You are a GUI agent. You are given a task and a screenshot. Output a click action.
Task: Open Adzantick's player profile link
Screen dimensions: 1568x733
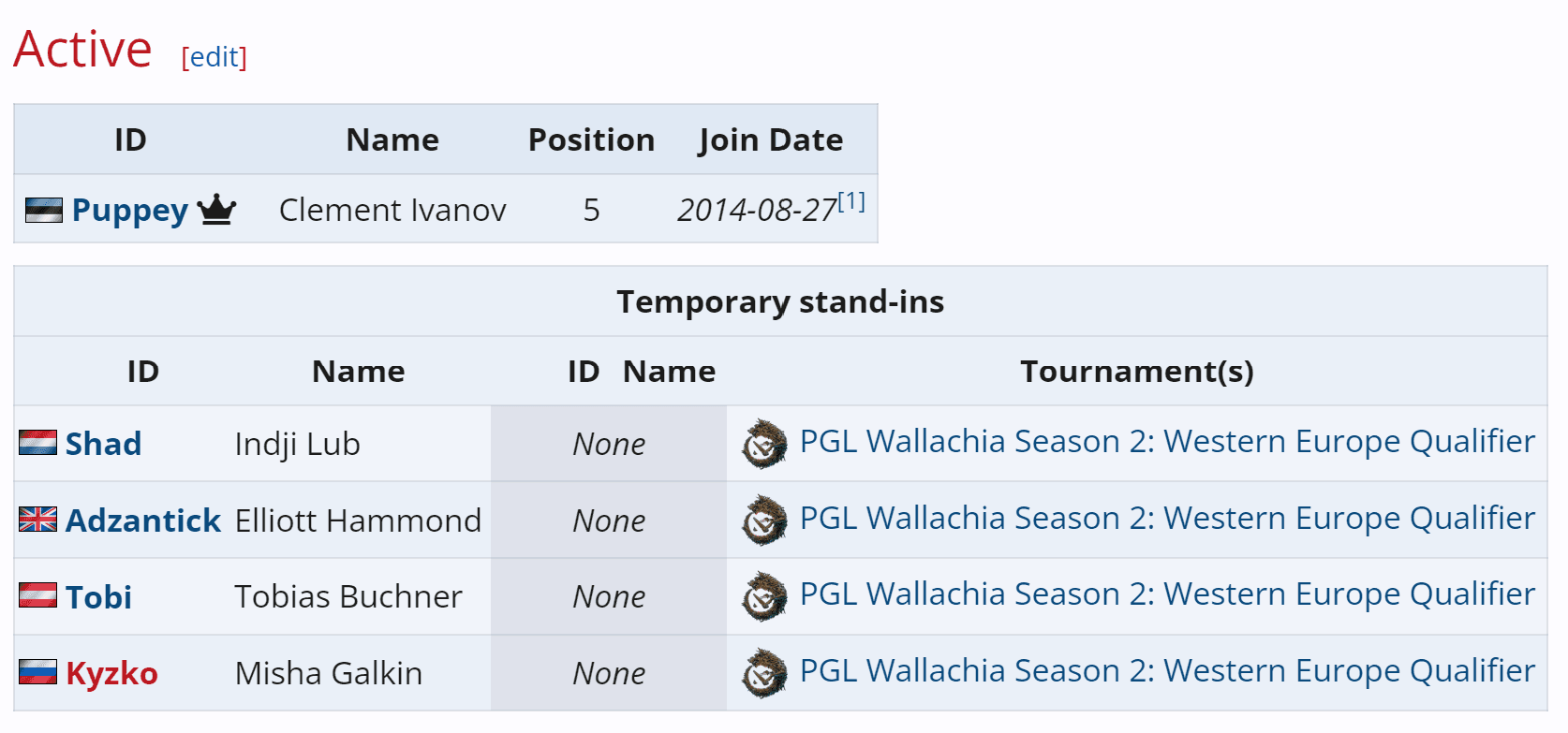[143, 520]
